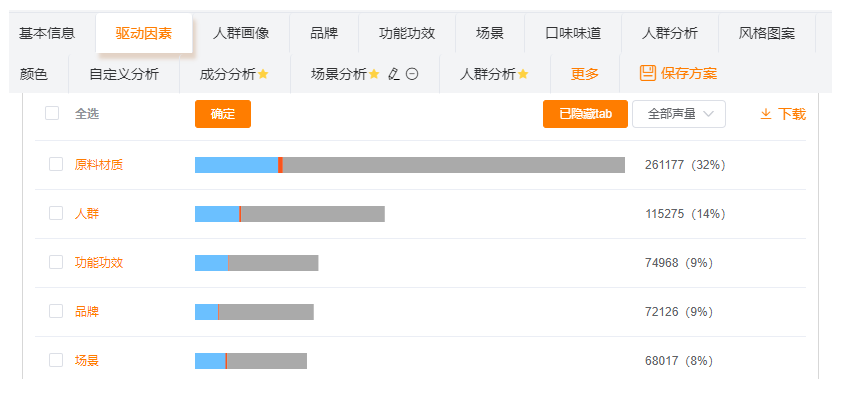Screen dimensions: 842x407
Task: Click the blue segment of 原料材质 bar
Action: (x=236, y=165)
